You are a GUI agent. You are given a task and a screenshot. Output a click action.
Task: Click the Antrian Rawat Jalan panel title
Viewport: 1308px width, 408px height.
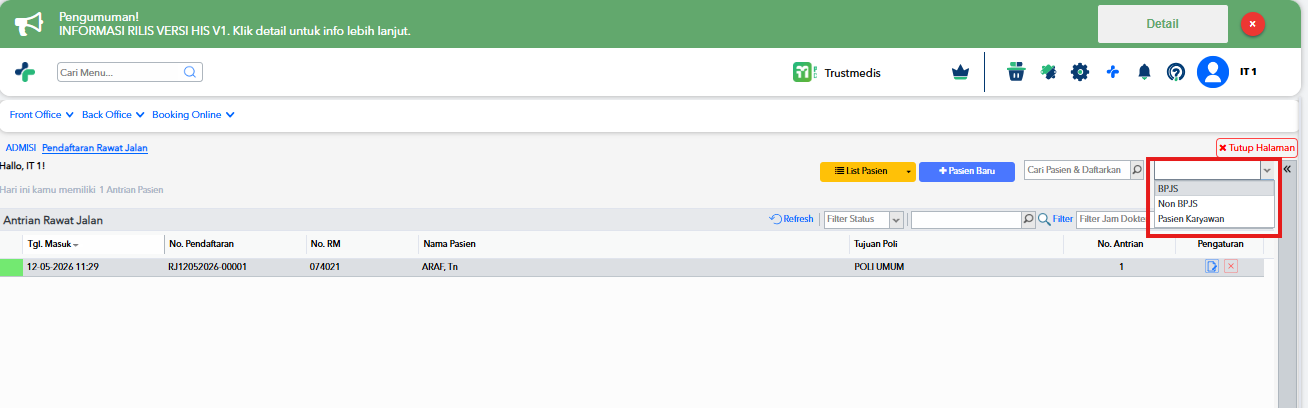(53, 220)
